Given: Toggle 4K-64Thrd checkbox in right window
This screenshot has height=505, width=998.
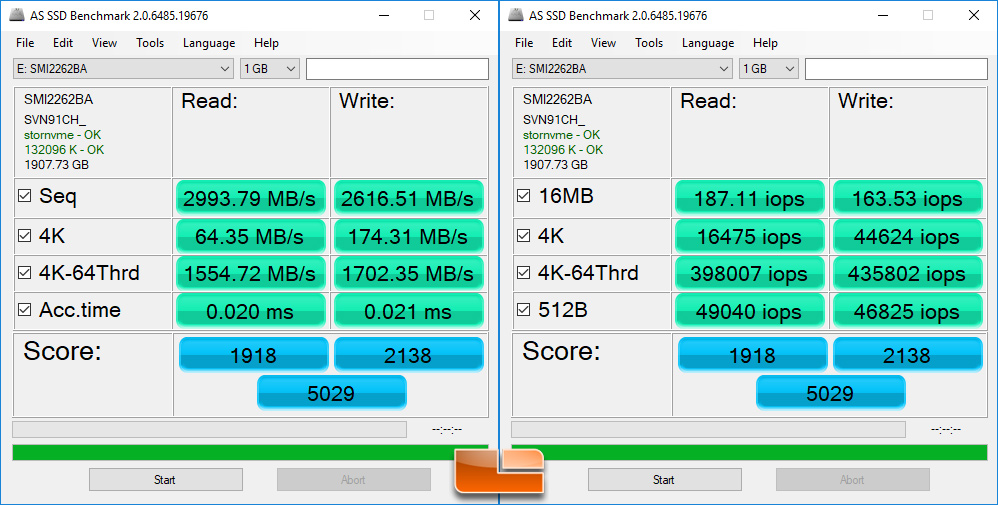Looking at the screenshot, I should coord(523,273).
